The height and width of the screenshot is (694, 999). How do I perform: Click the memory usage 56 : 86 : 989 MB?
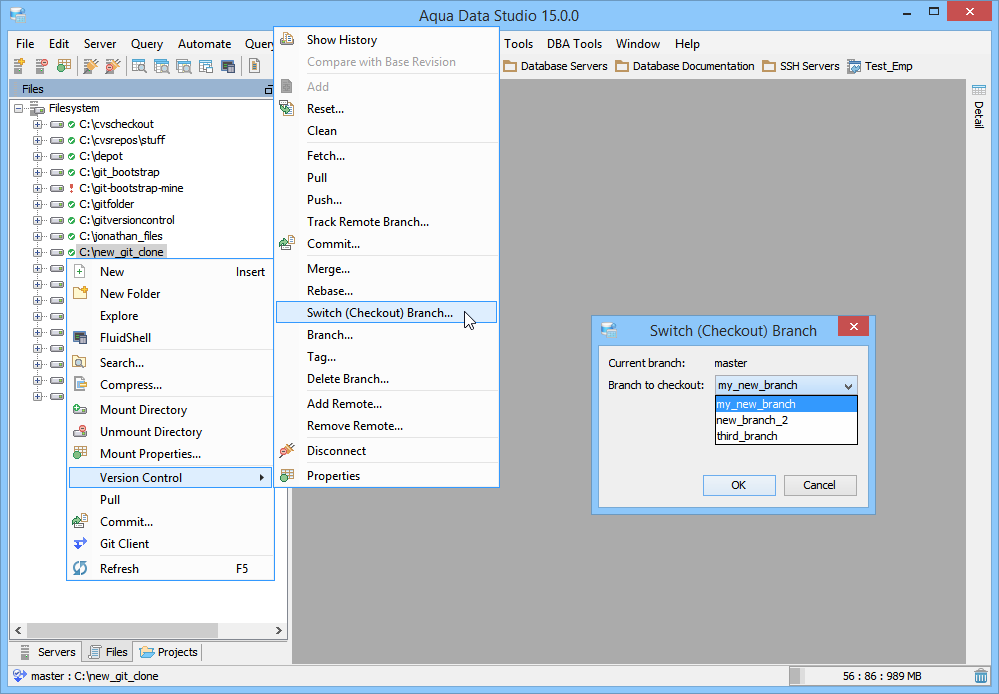click(882, 676)
